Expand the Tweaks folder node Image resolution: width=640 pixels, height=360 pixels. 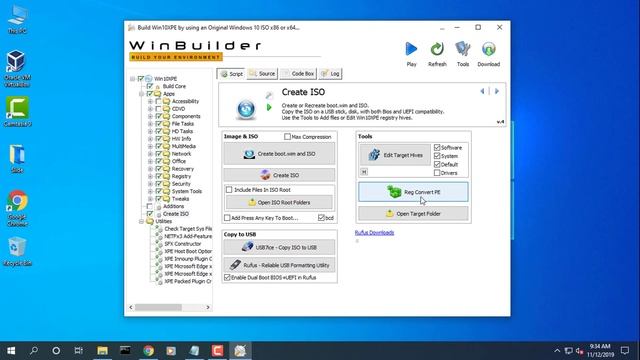150,199
